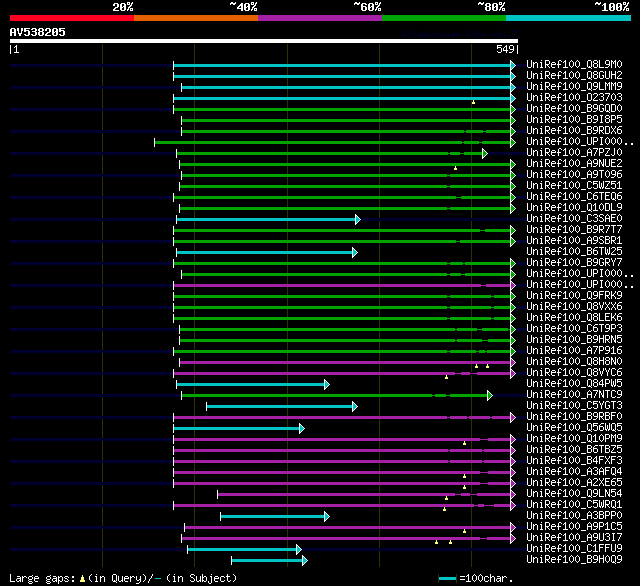Click the query end position 549
The width and height of the screenshot is (640, 586).
pos(505,49)
